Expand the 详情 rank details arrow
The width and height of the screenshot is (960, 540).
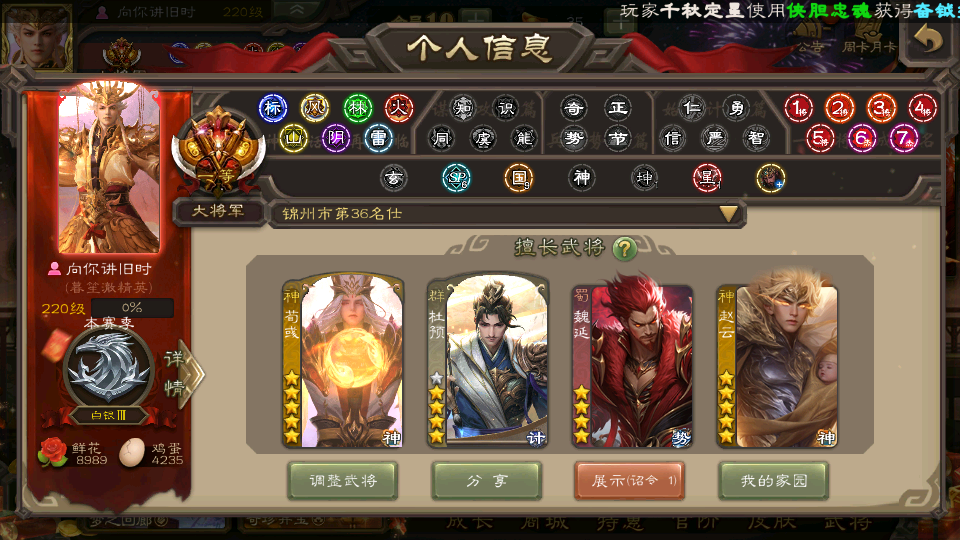[184, 374]
